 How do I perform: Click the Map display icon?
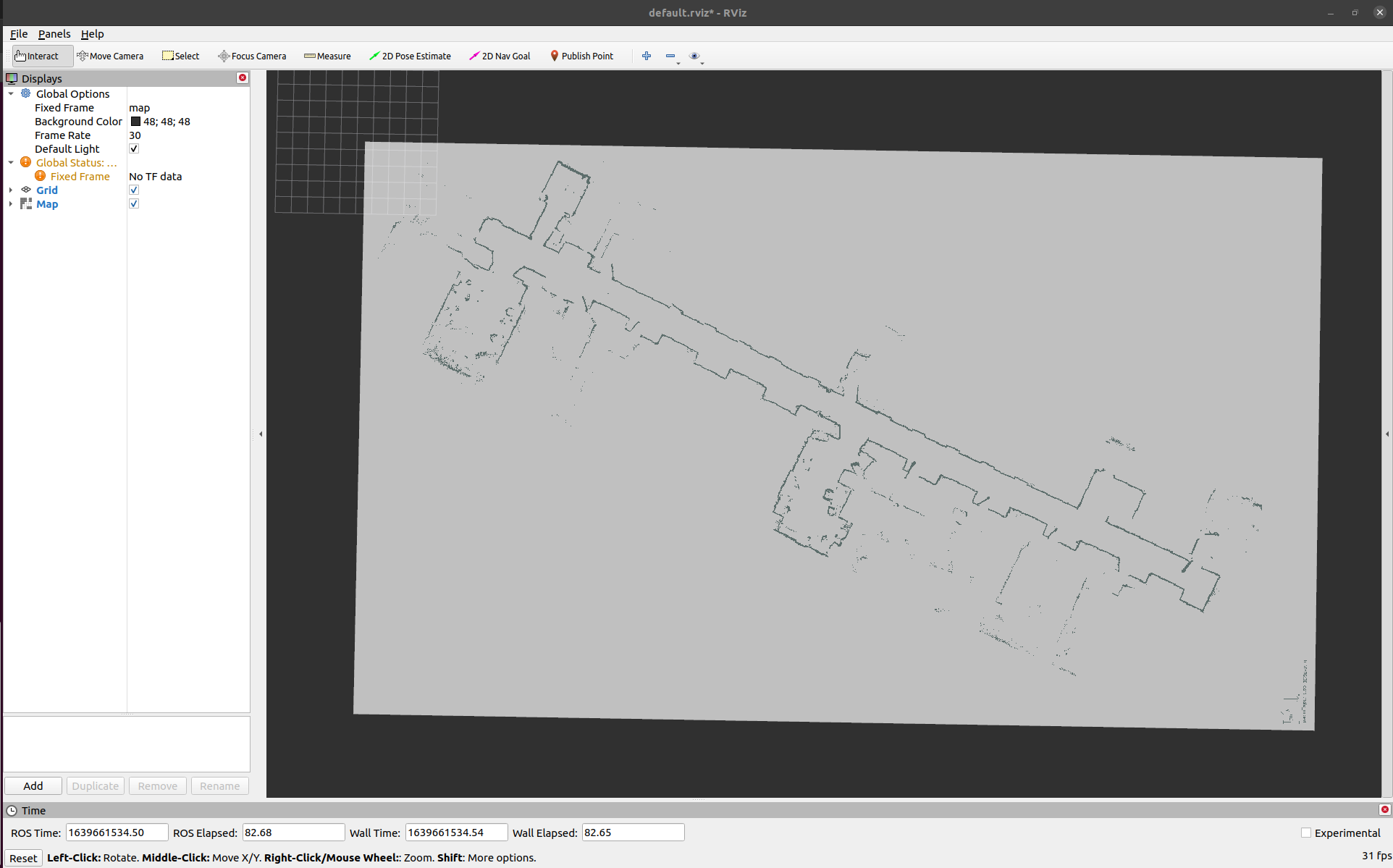pyautogui.click(x=26, y=203)
